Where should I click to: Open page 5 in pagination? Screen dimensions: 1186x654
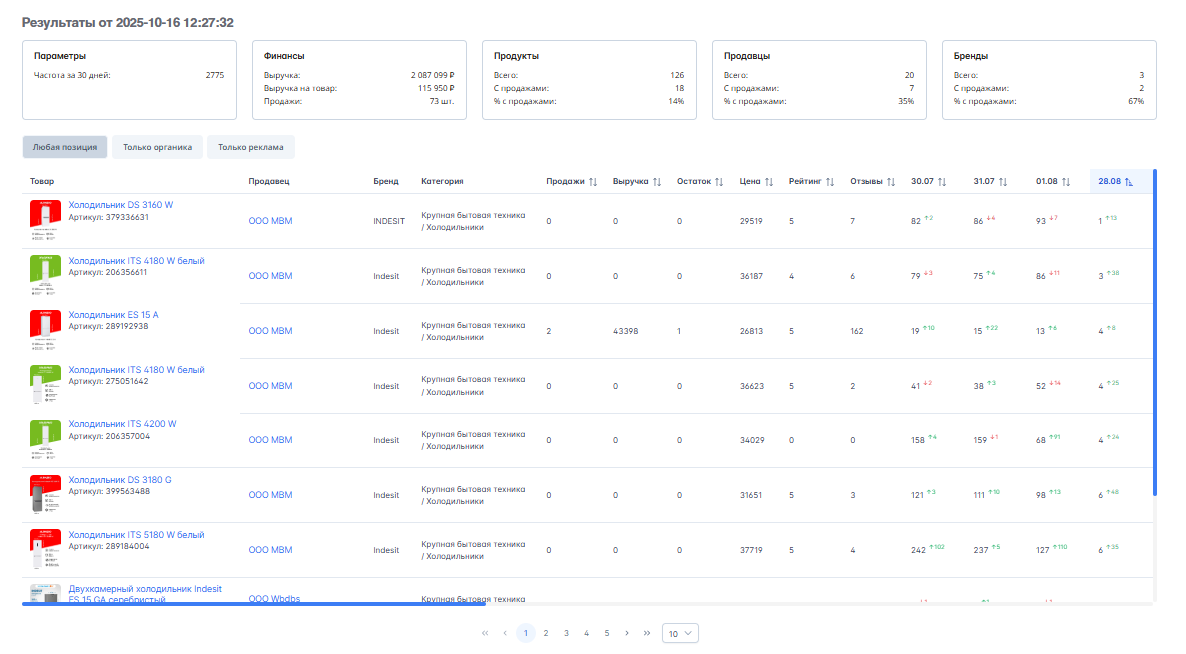pos(606,633)
